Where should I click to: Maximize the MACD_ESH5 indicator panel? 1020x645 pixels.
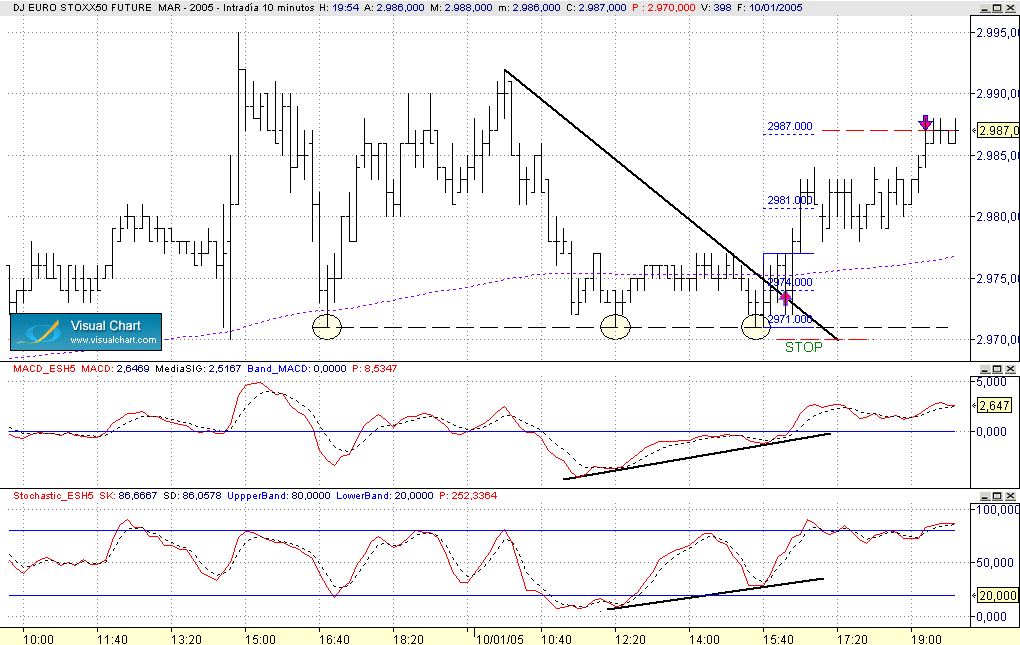997,369
